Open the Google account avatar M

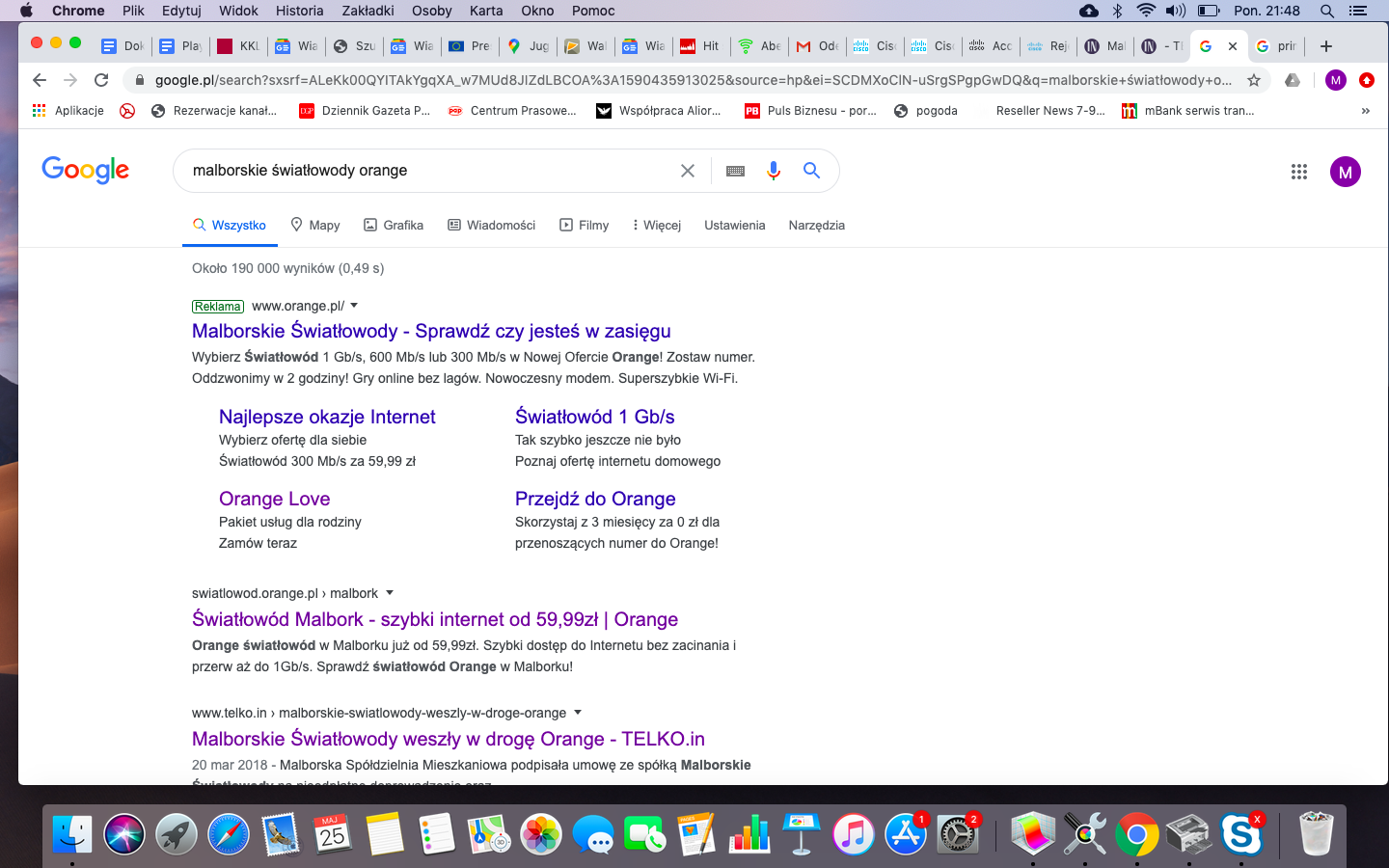coord(1346,172)
